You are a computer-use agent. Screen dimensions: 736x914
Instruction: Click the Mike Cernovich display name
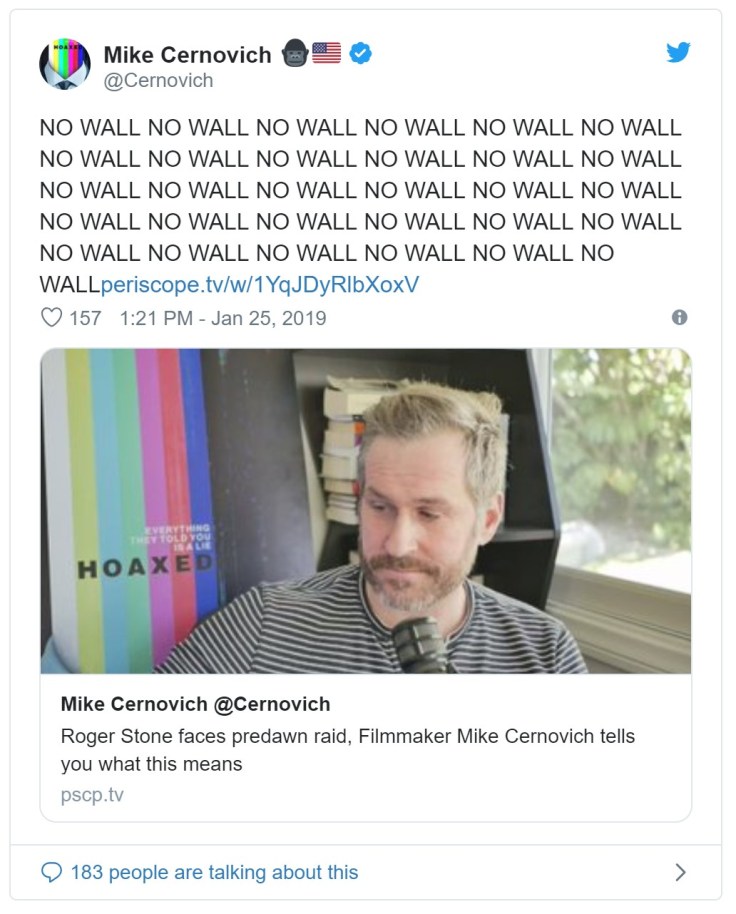point(188,55)
